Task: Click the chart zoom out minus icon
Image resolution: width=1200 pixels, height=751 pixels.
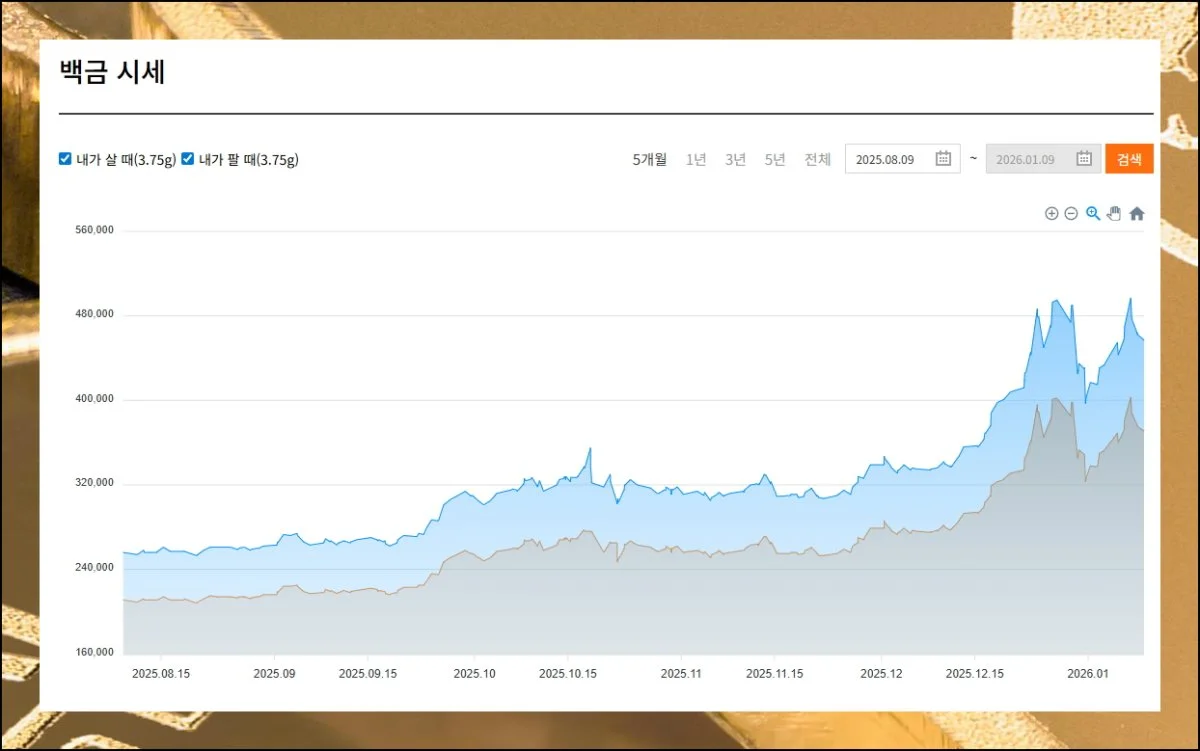Action: 1071,214
